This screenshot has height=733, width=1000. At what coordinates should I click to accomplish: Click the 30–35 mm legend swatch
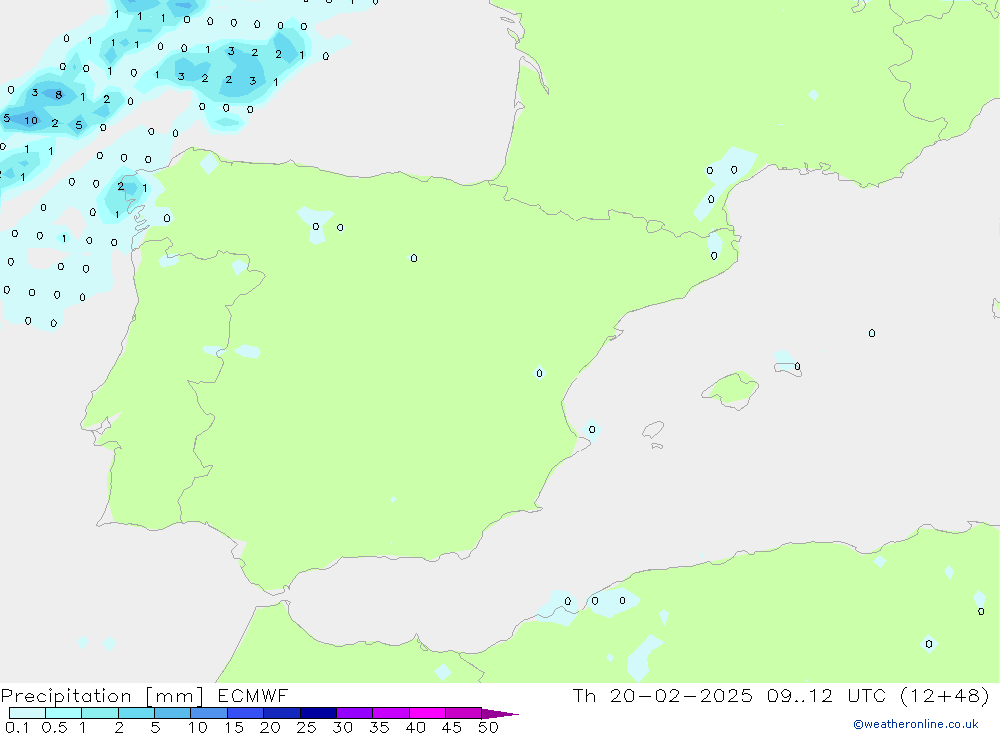pos(354,713)
